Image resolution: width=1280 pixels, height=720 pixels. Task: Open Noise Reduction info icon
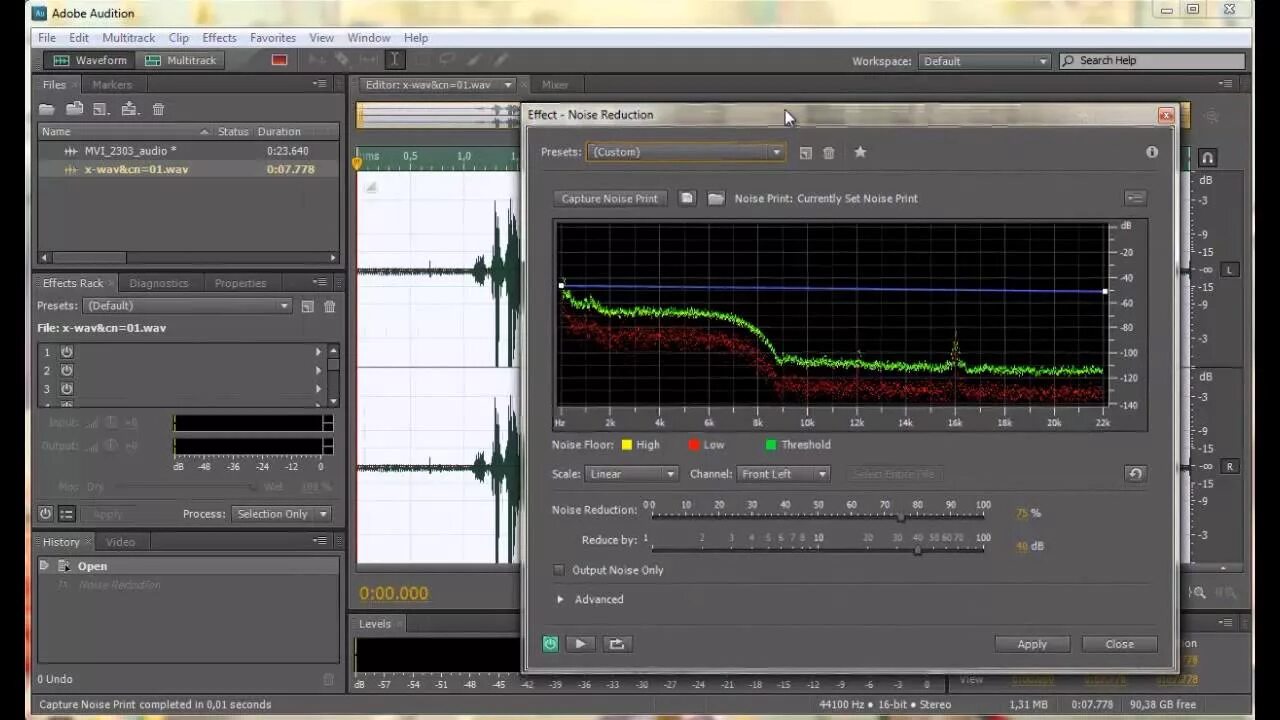click(x=1152, y=152)
